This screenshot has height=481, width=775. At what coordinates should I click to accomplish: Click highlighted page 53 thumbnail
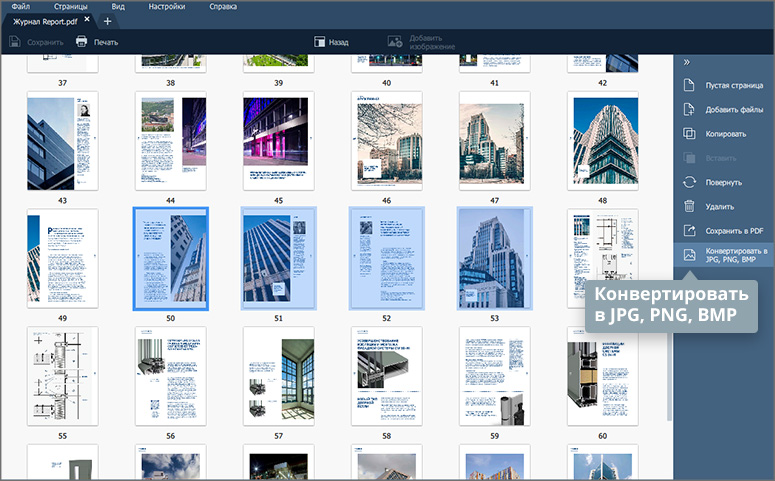[494, 259]
